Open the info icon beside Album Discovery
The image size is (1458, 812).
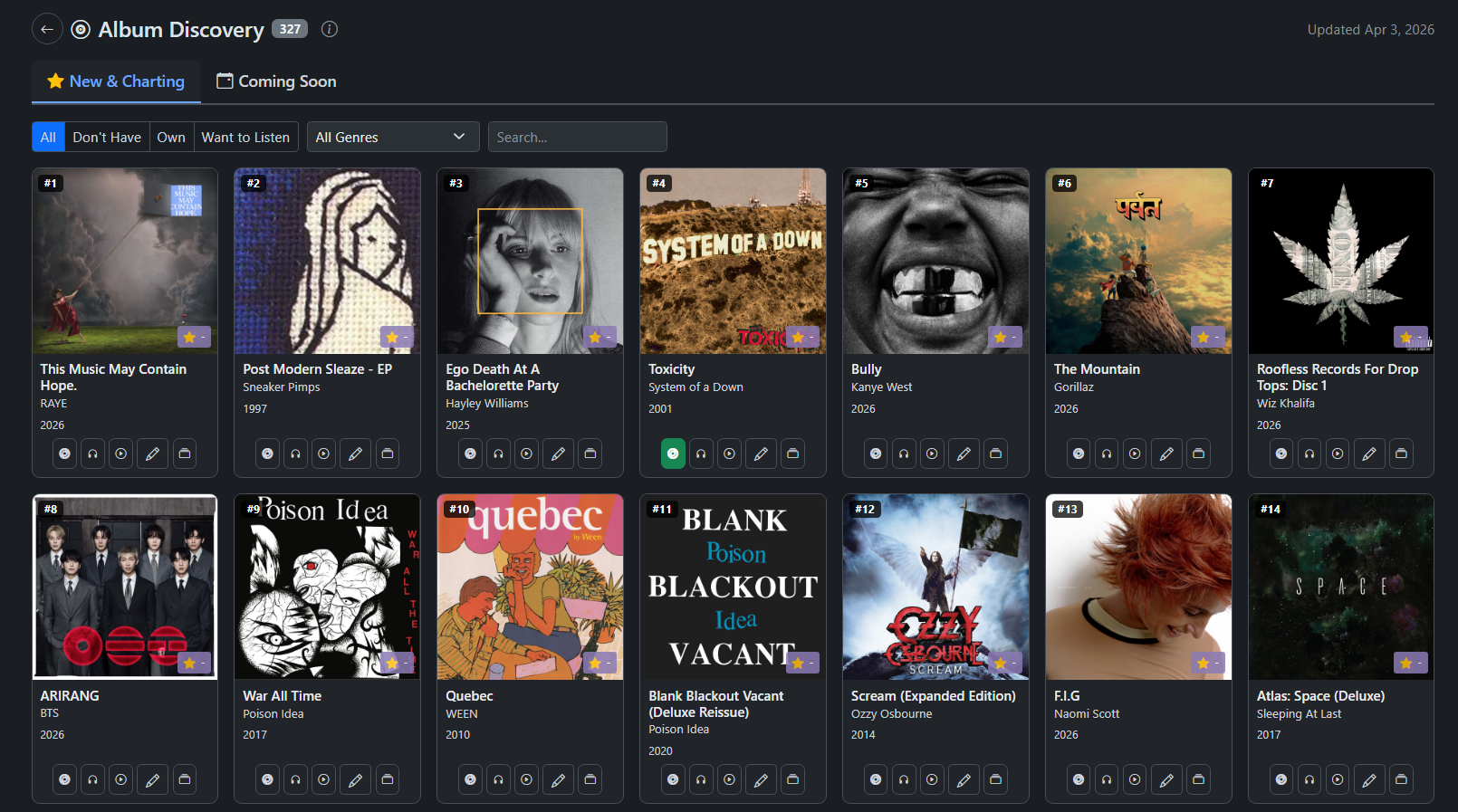point(330,29)
